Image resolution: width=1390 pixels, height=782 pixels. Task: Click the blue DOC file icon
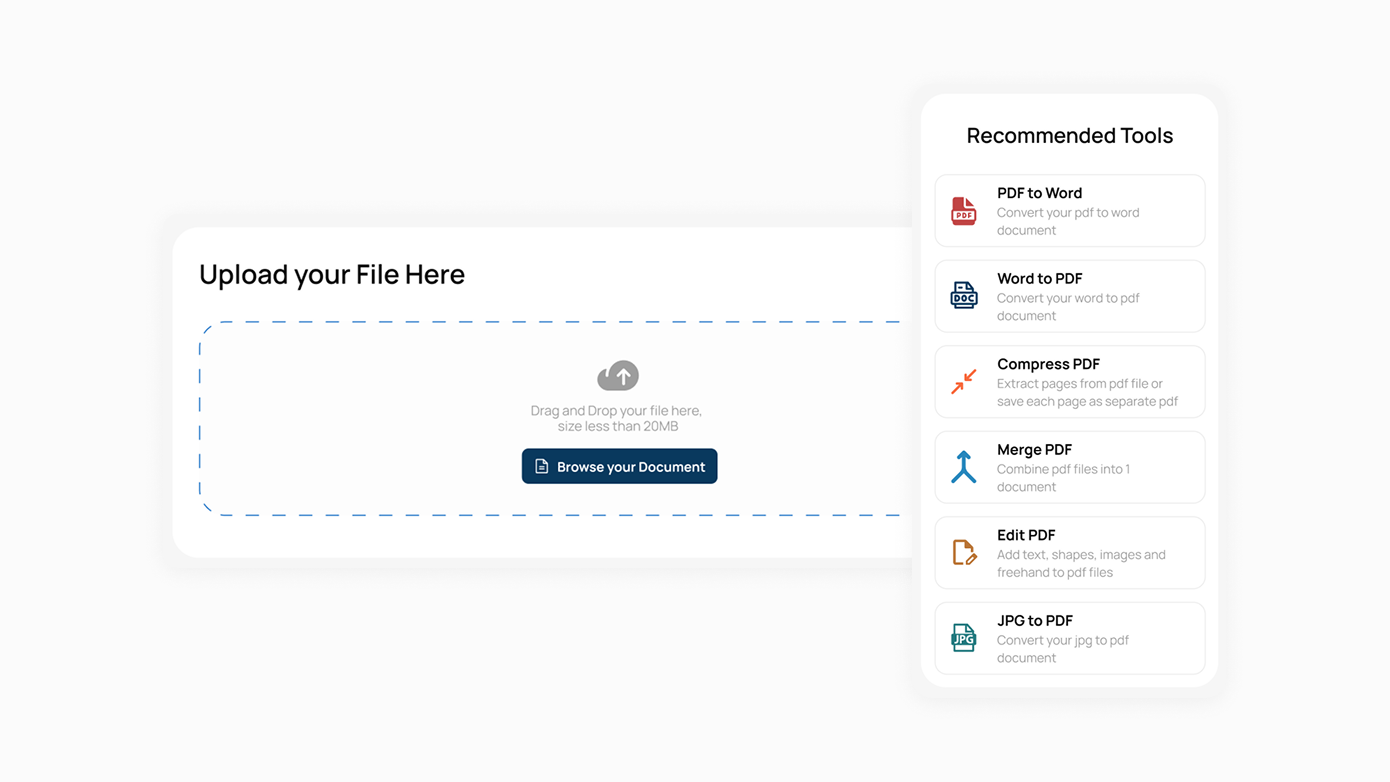click(x=963, y=296)
